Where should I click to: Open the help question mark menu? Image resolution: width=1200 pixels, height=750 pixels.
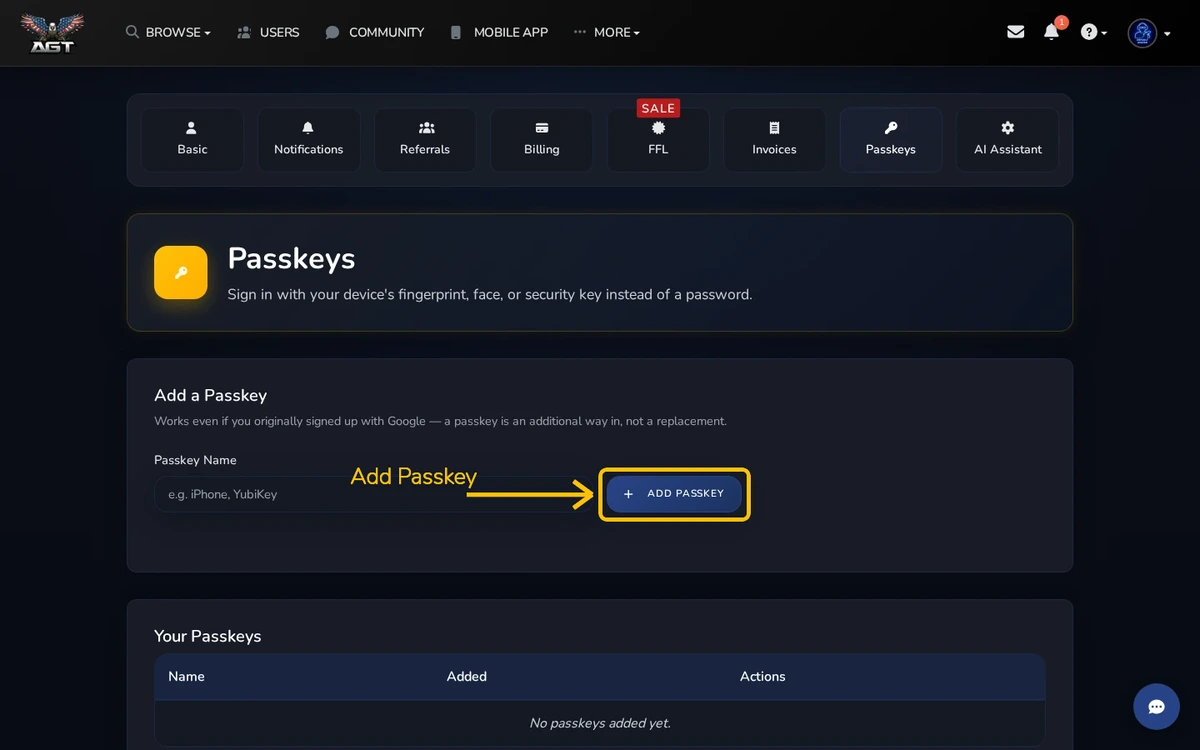pyautogui.click(x=1094, y=32)
